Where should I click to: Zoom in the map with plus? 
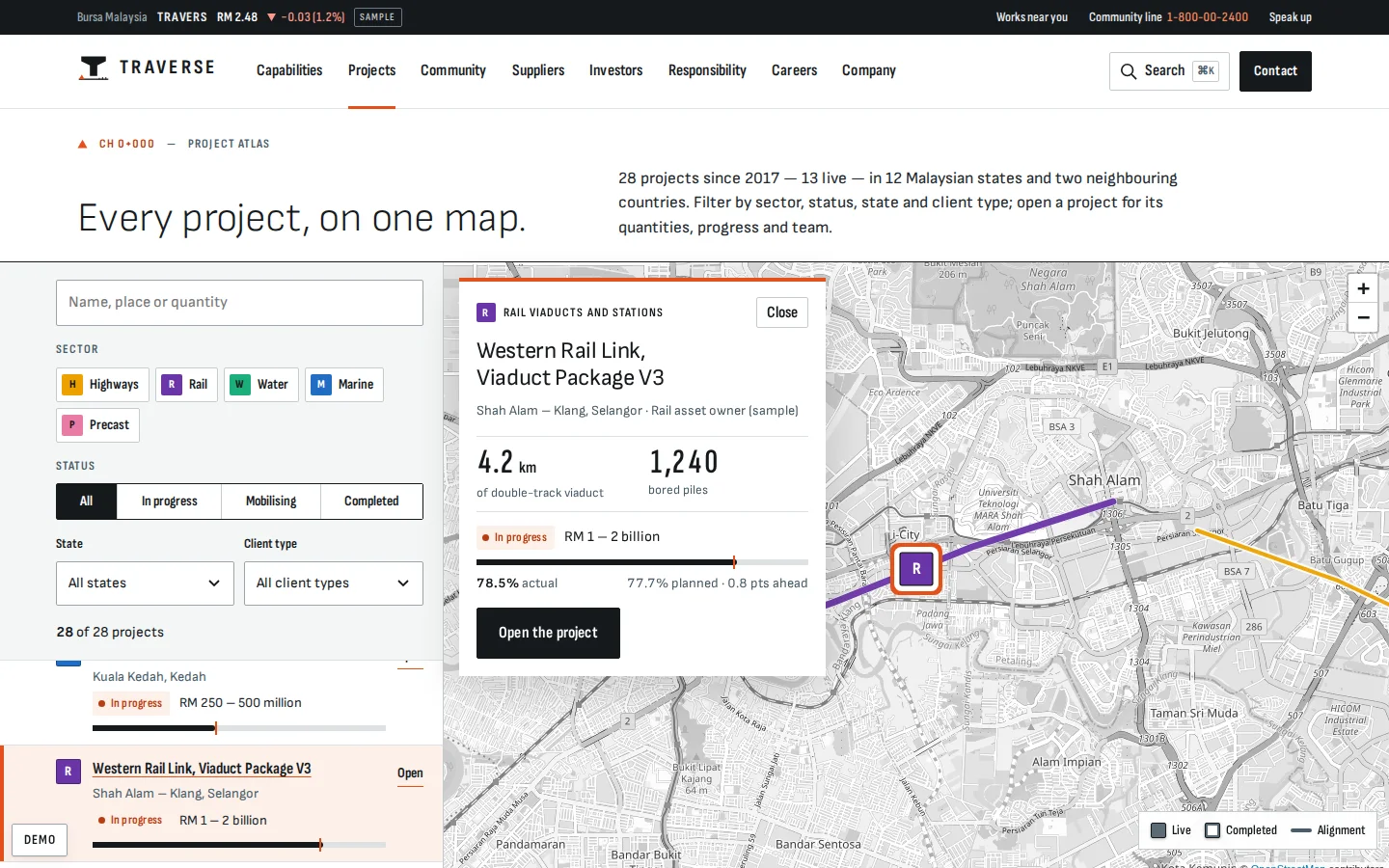click(x=1363, y=288)
